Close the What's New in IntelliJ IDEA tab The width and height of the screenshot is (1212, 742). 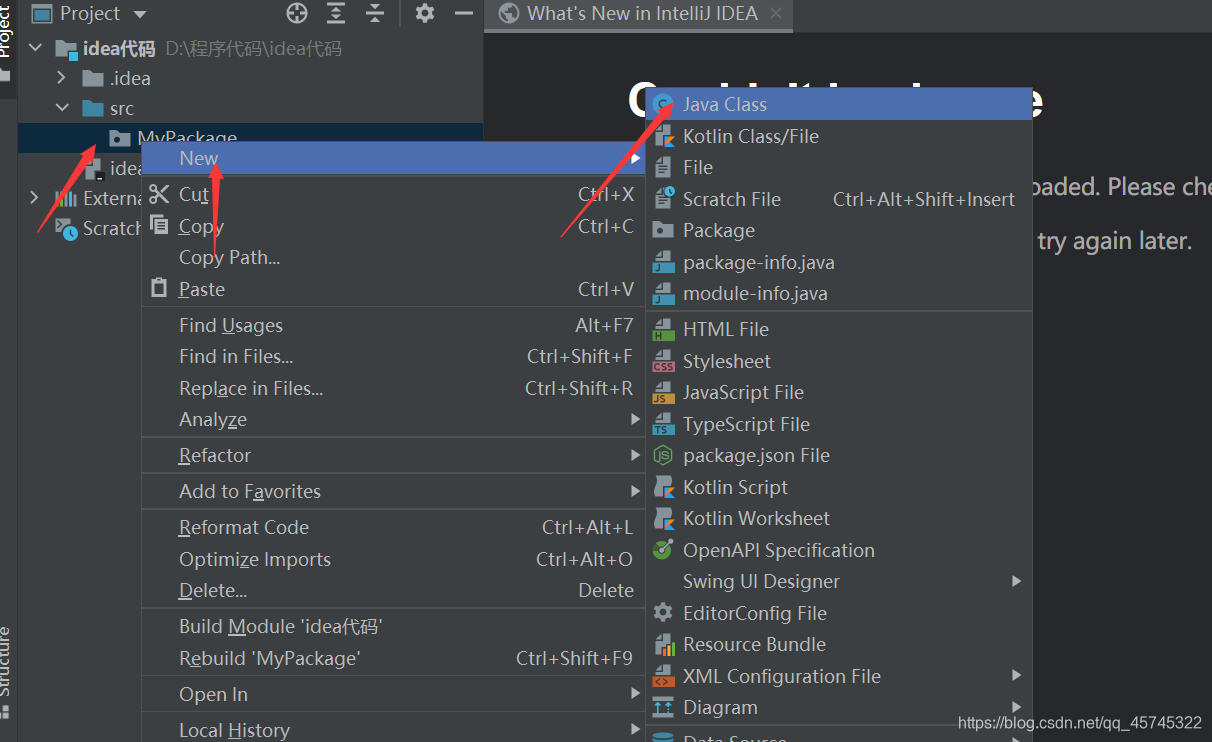click(x=776, y=13)
